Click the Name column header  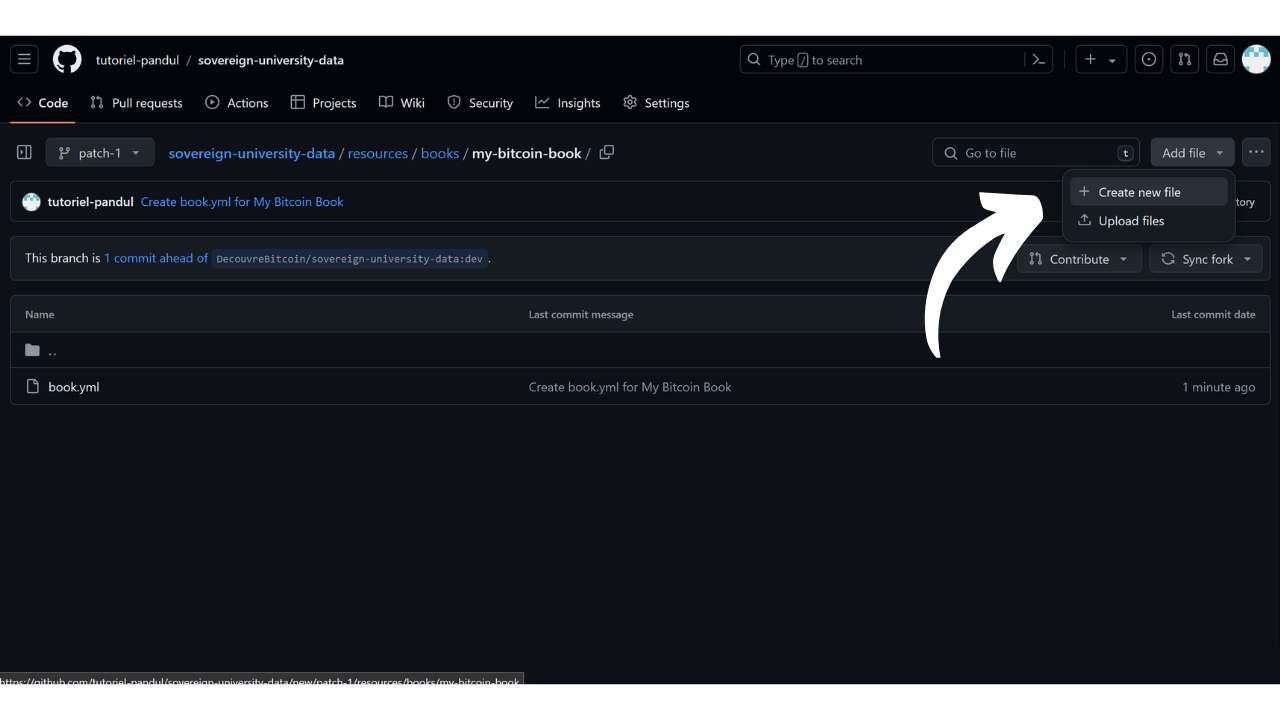[x=40, y=314]
